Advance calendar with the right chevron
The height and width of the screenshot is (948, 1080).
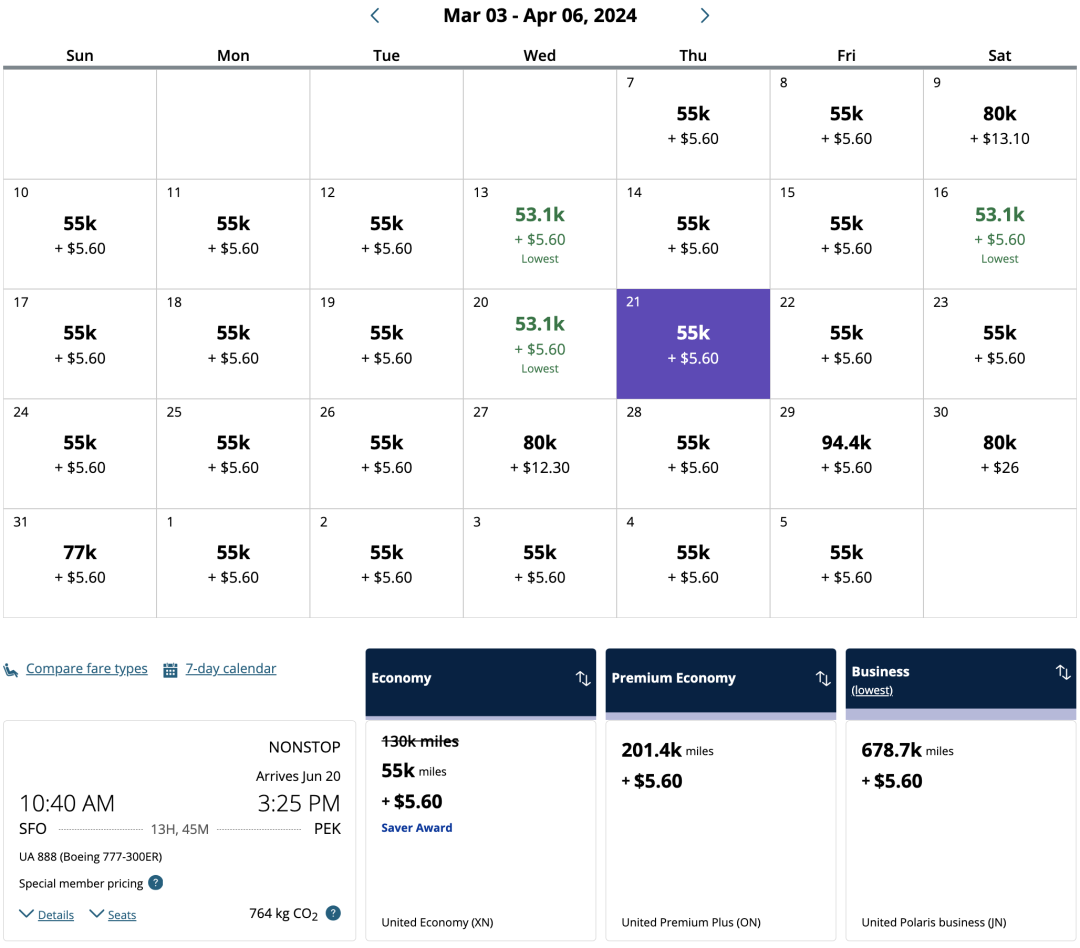(x=705, y=16)
